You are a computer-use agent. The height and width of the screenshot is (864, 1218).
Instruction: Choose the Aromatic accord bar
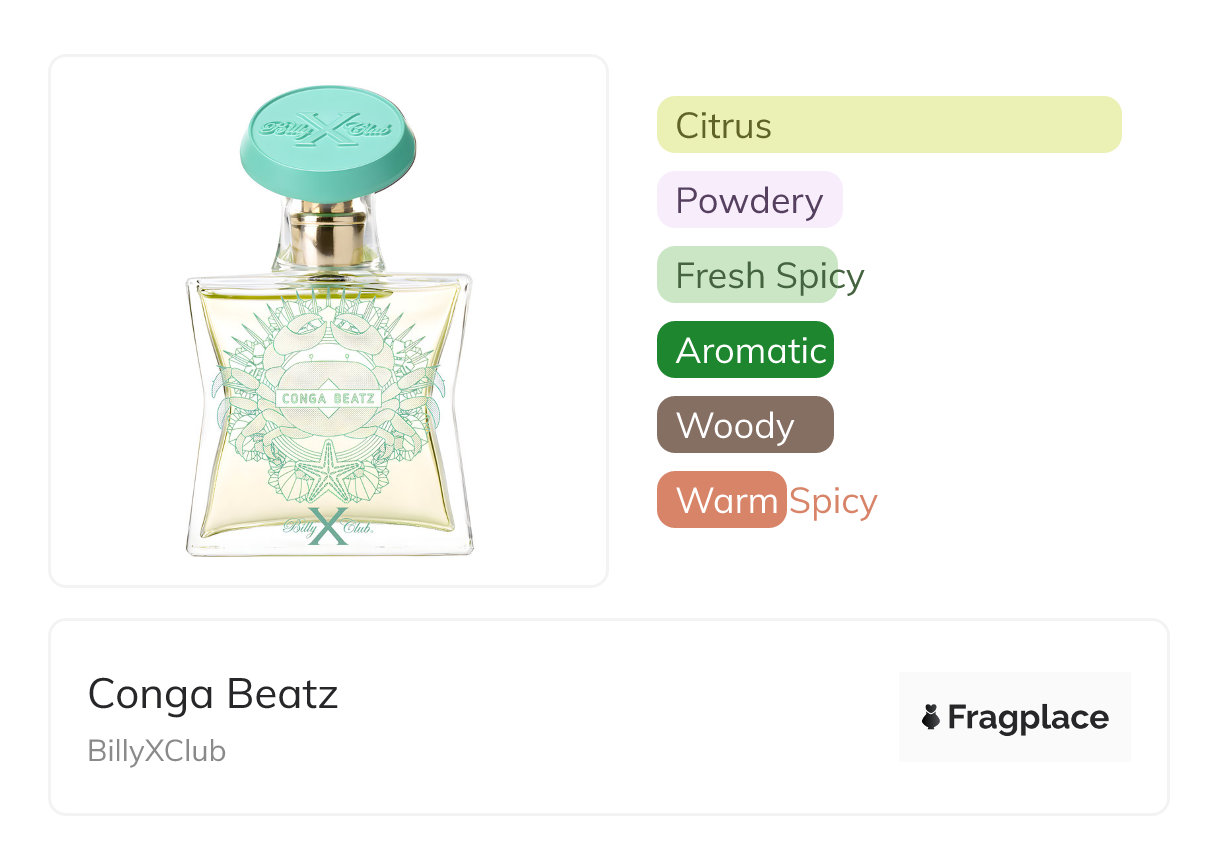point(745,350)
